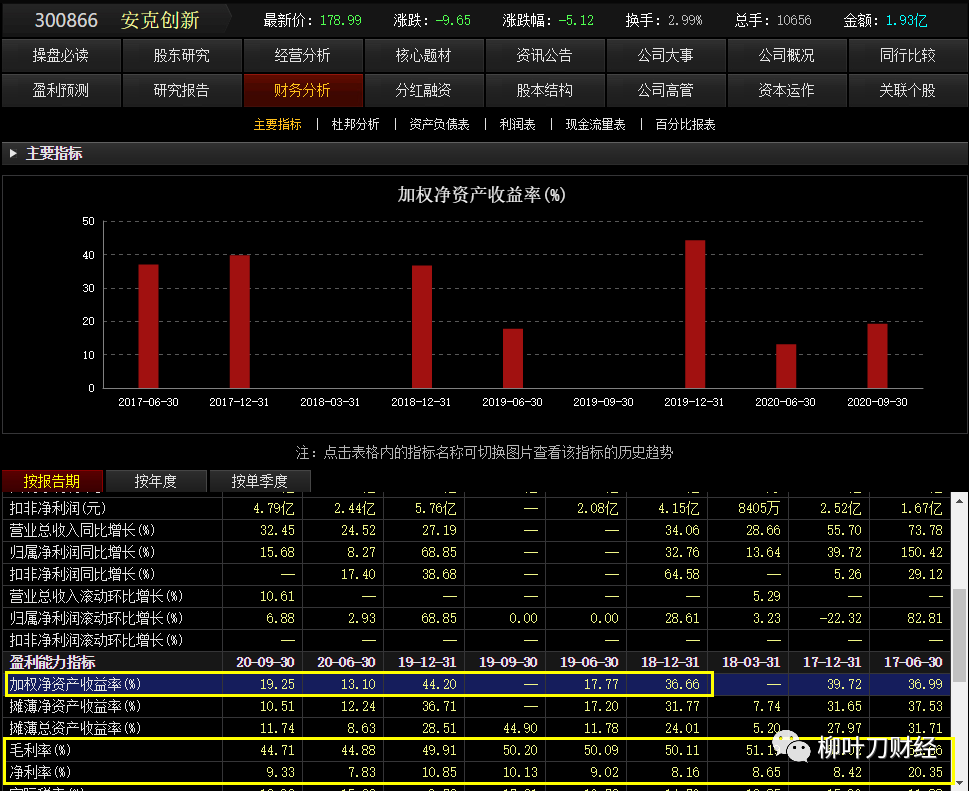Open the 资产负债表 view
This screenshot has height=791, width=969.
click(x=439, y=125)
